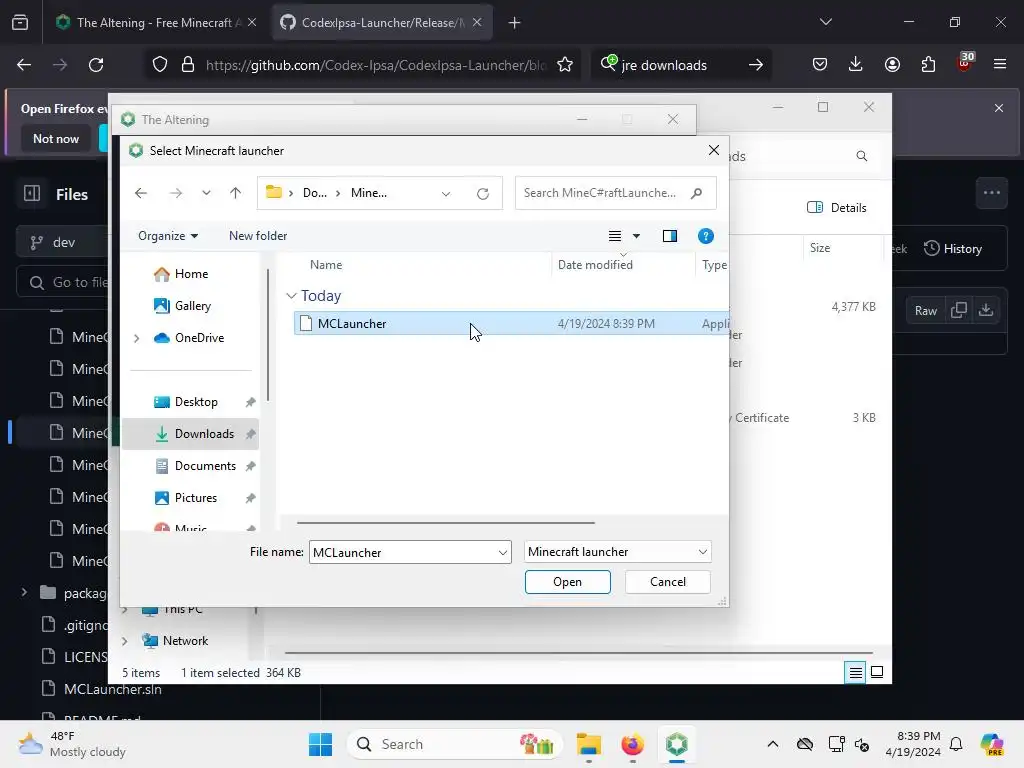1024x768 pixels.
Task: Click the horizontal scrollbar in file list
Action: 445,522
